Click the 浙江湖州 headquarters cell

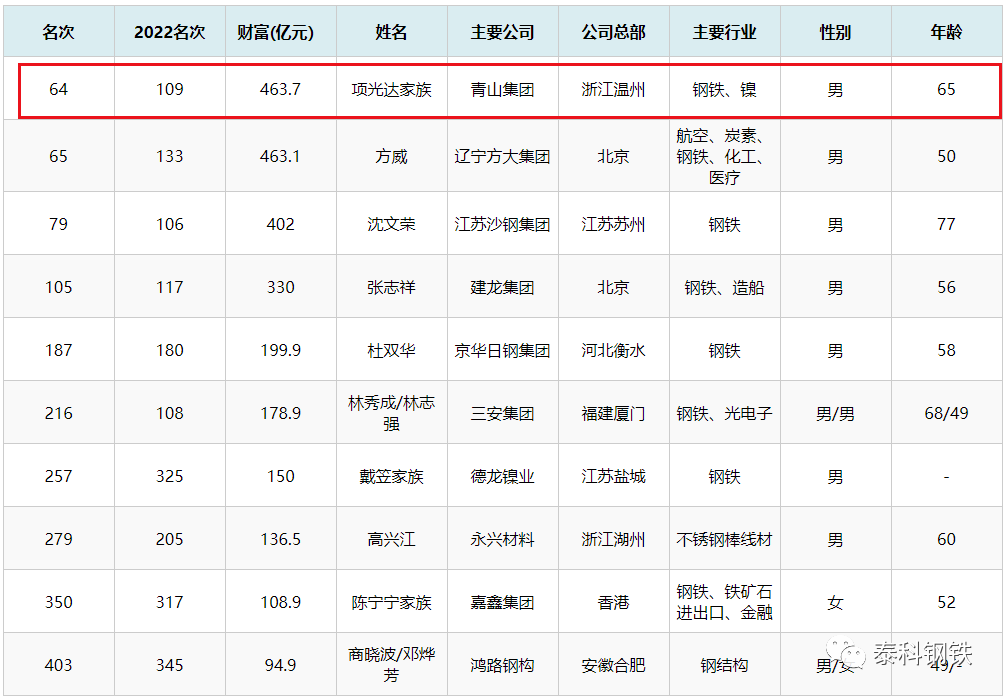[613, 539]
